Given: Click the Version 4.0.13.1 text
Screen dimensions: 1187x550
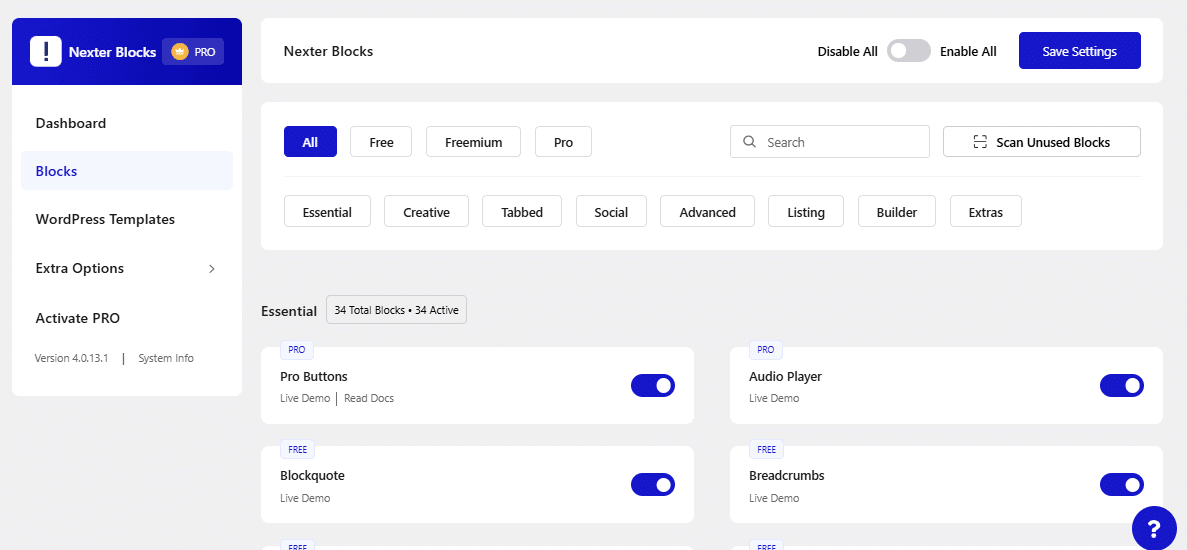Looking at the screenshot, I should point(71,358).
